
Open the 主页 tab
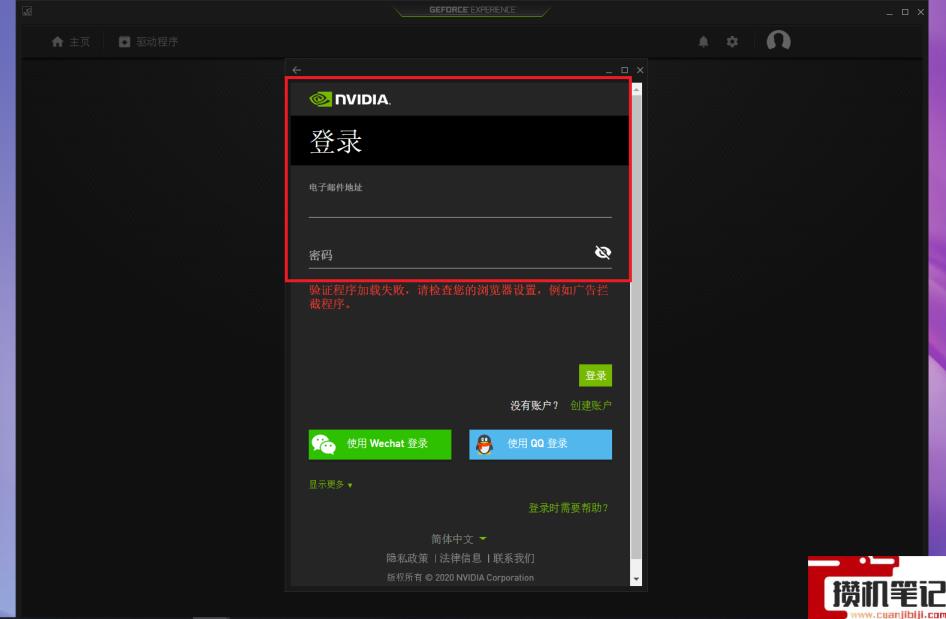[x=71, y=42]
